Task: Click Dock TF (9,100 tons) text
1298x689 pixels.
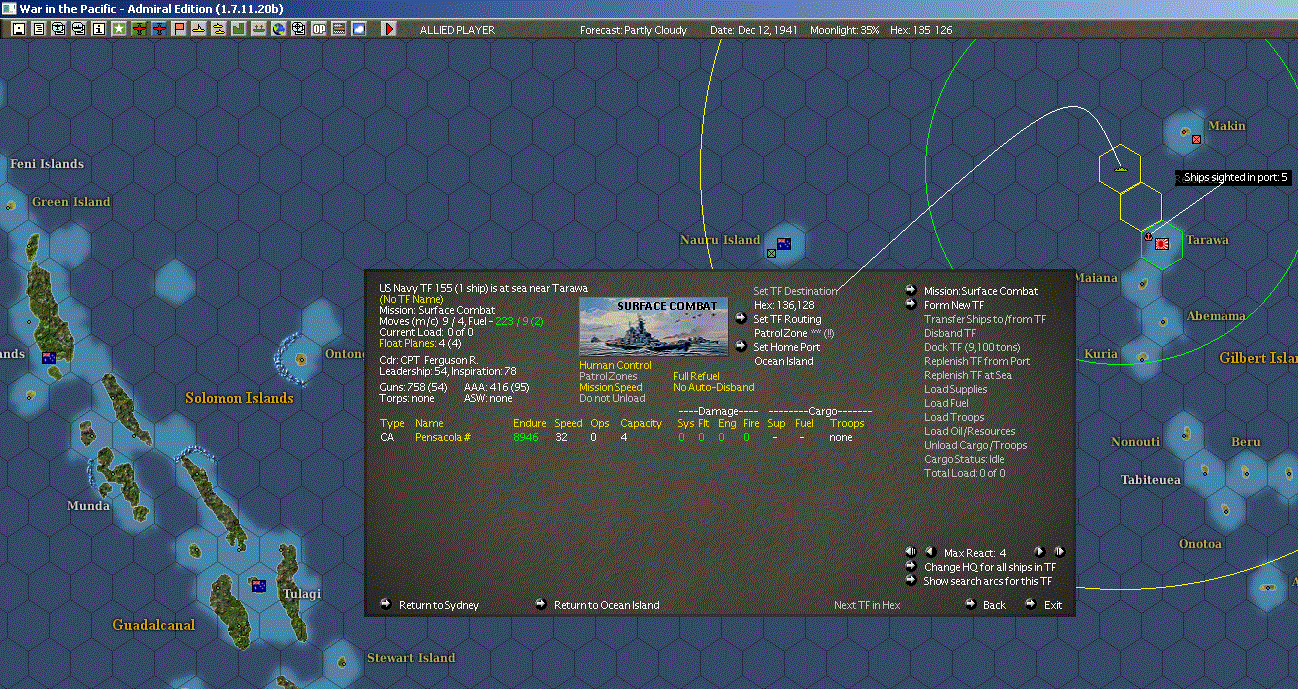Action: (x=972, y=347)
